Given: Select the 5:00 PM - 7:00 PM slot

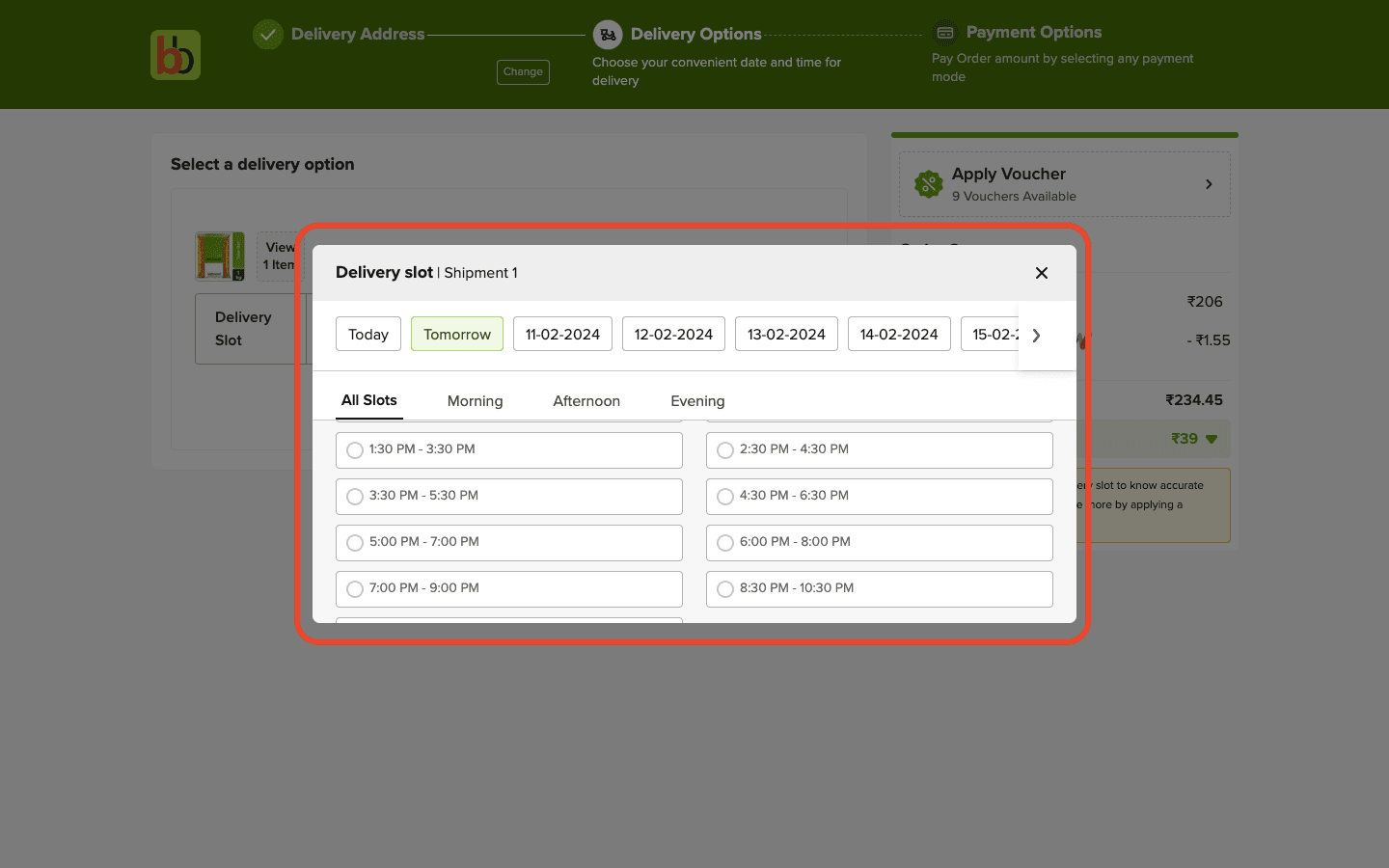Looking at the screenshot, I should 509,543.
